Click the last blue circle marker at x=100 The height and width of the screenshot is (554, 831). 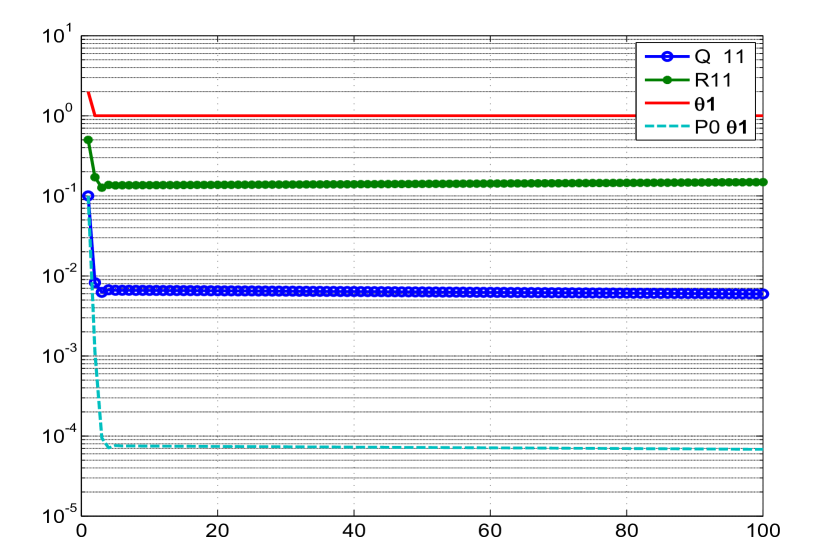(762, 294)
